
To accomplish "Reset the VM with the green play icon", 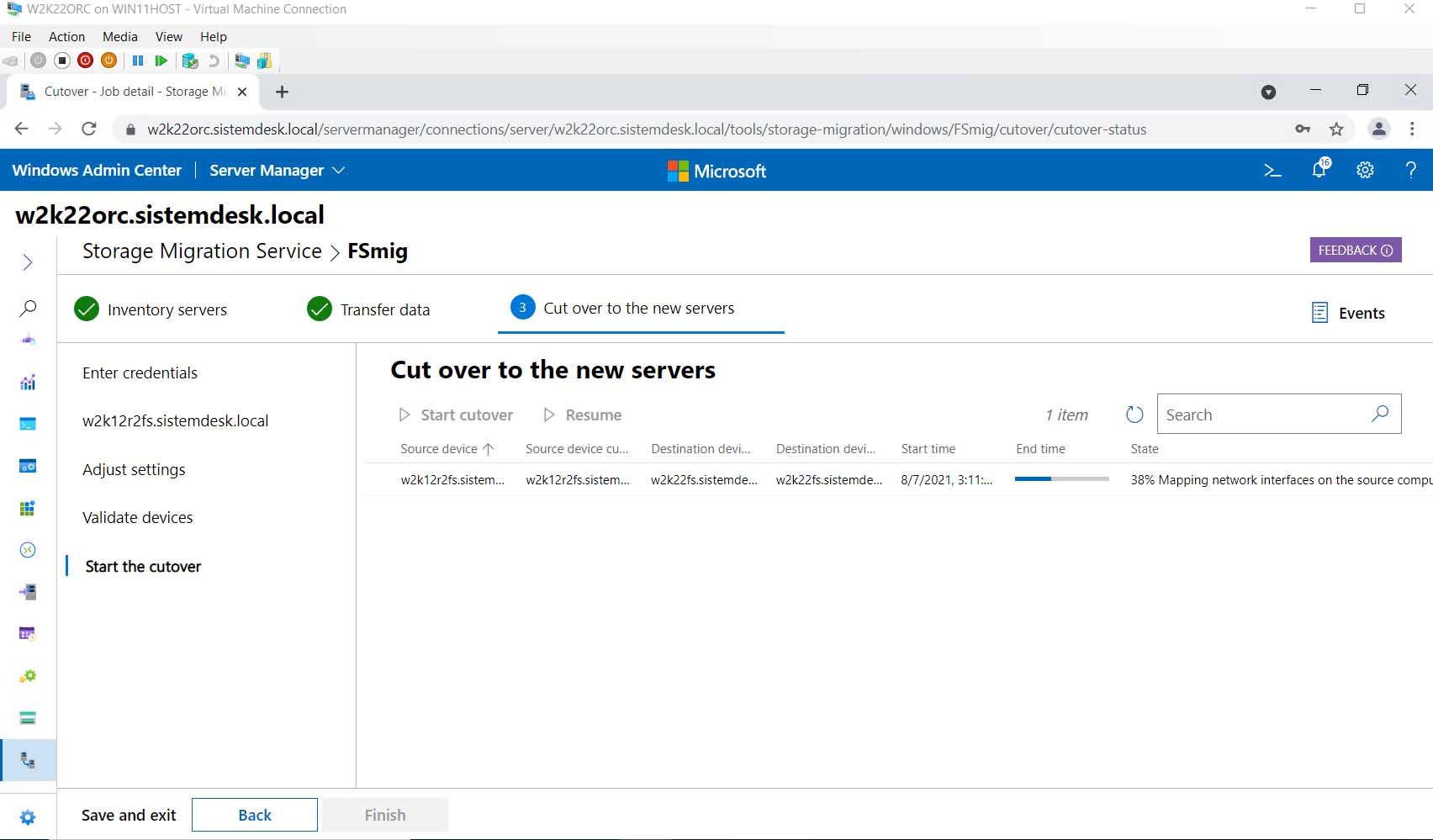I will click(x=161, y=61).
